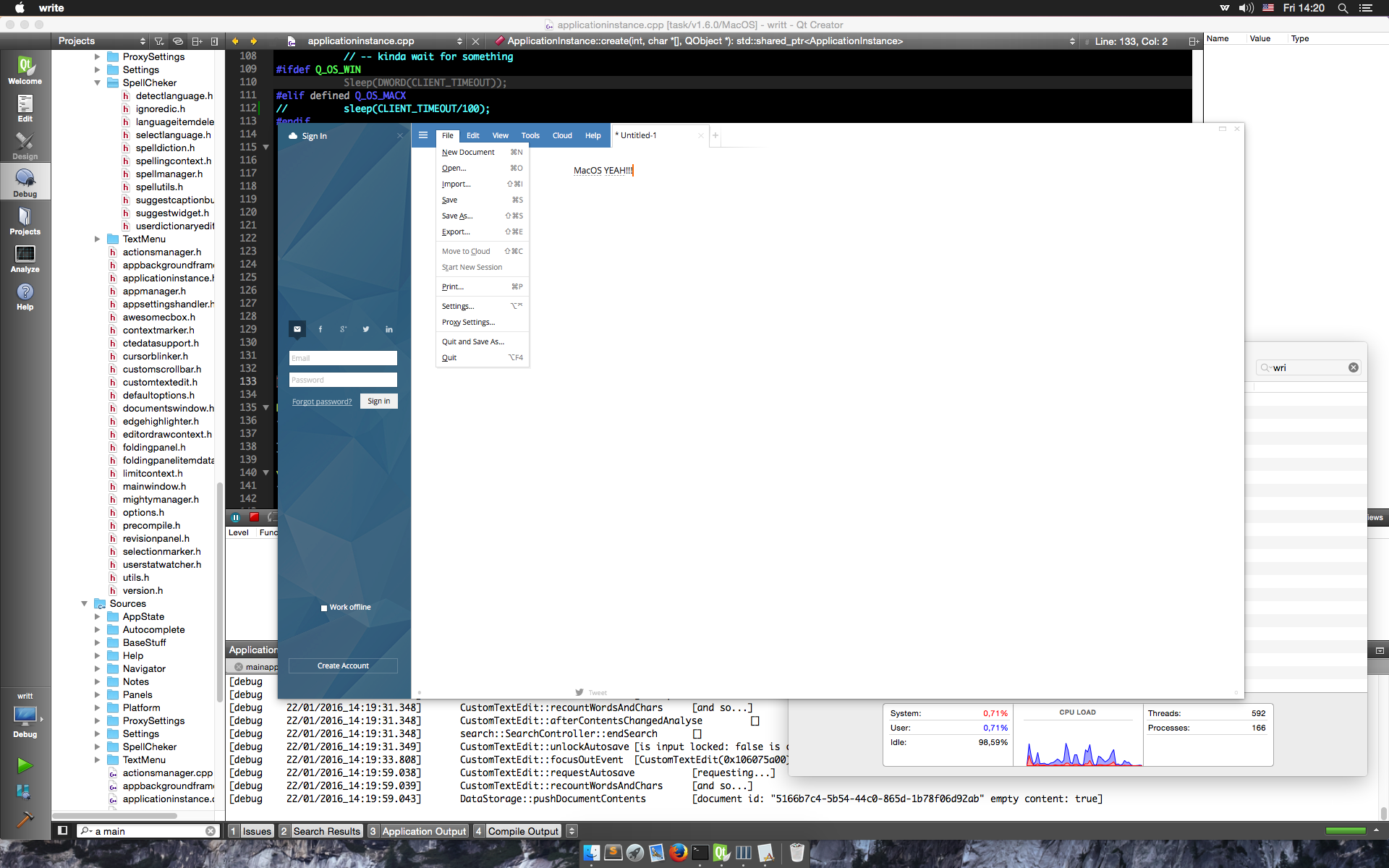Enable the Work offline checkbox
Image resolution: width=1389 pixels, height=868 pixels.
tap(324, 608)
